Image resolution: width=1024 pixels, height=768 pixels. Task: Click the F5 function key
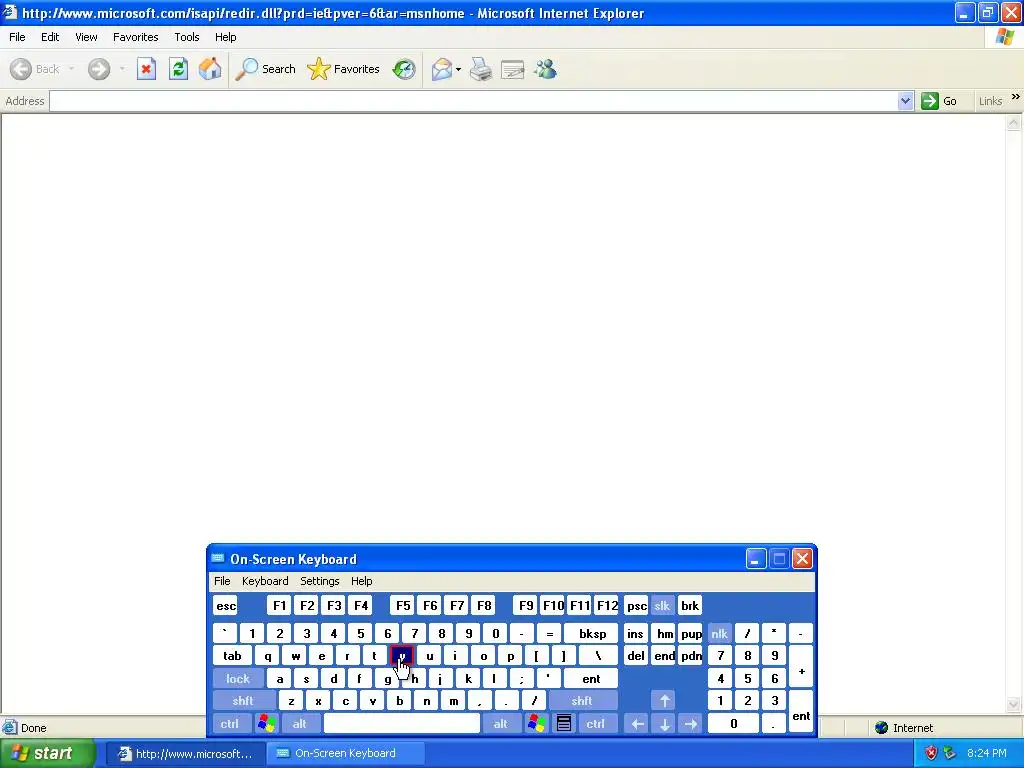click(x=403, y=605)
